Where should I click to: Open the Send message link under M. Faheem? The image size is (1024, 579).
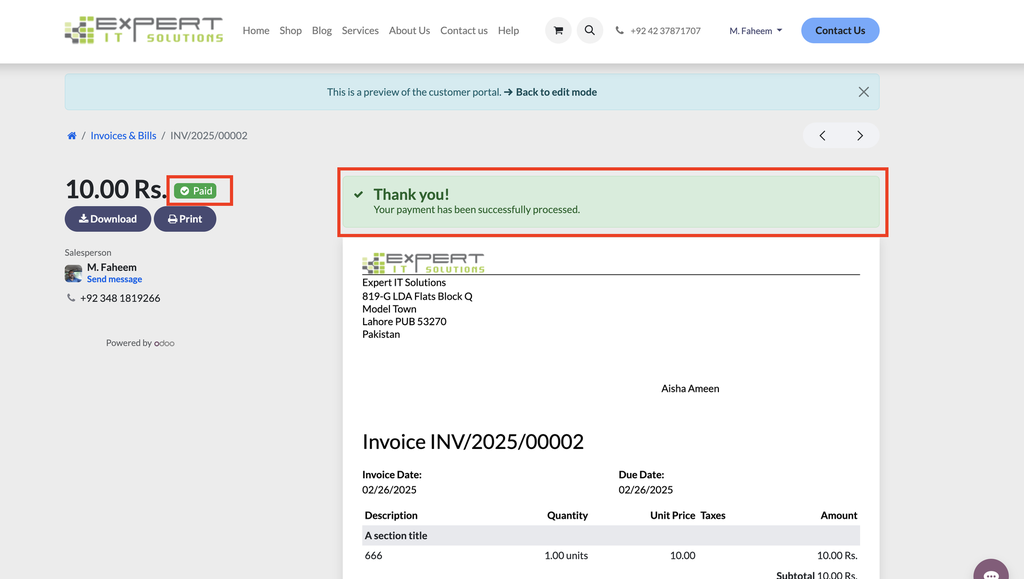(x=114, y=279)
